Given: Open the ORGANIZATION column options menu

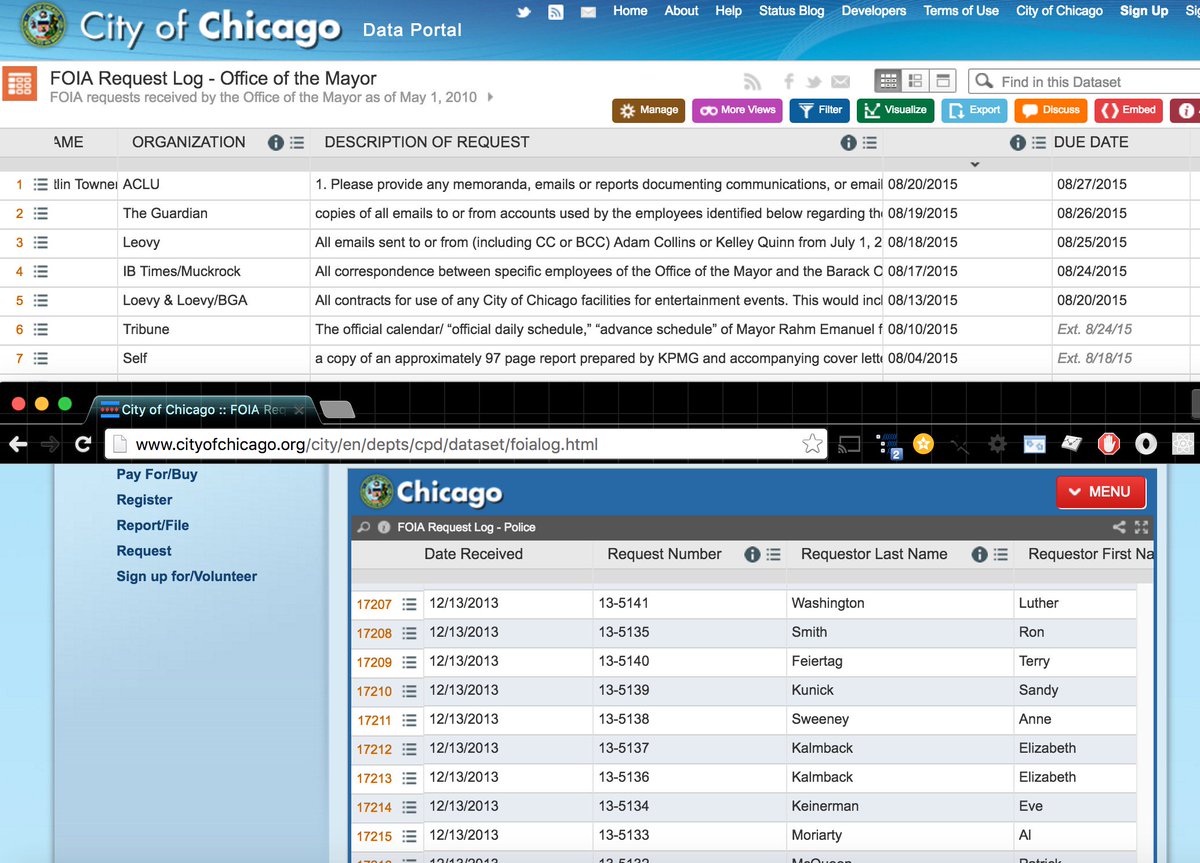Looking at the screenshot, I should pos(297,143).
